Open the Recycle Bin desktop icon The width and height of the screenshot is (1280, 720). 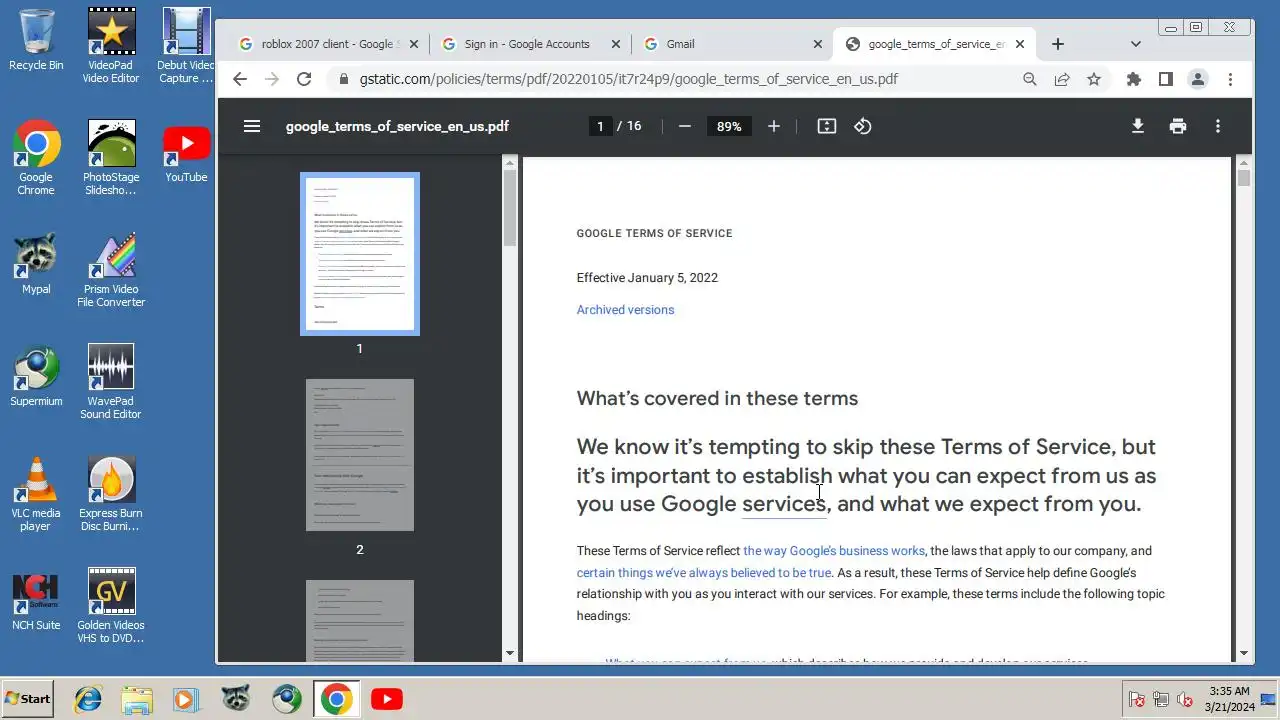36,40
